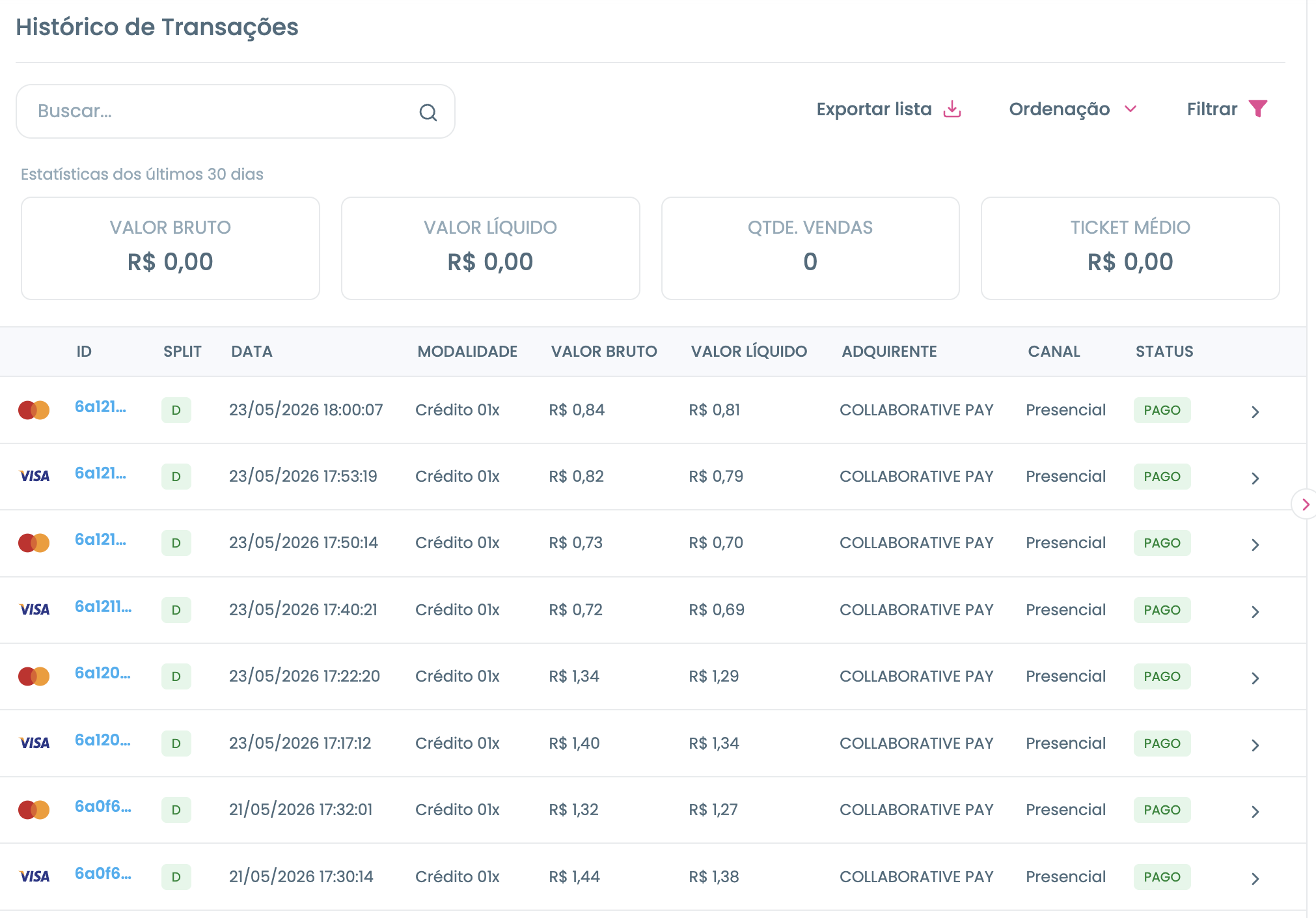Click the CANAL column header
Viewport: 1316px width, 918px height.
coord(1054,352)
